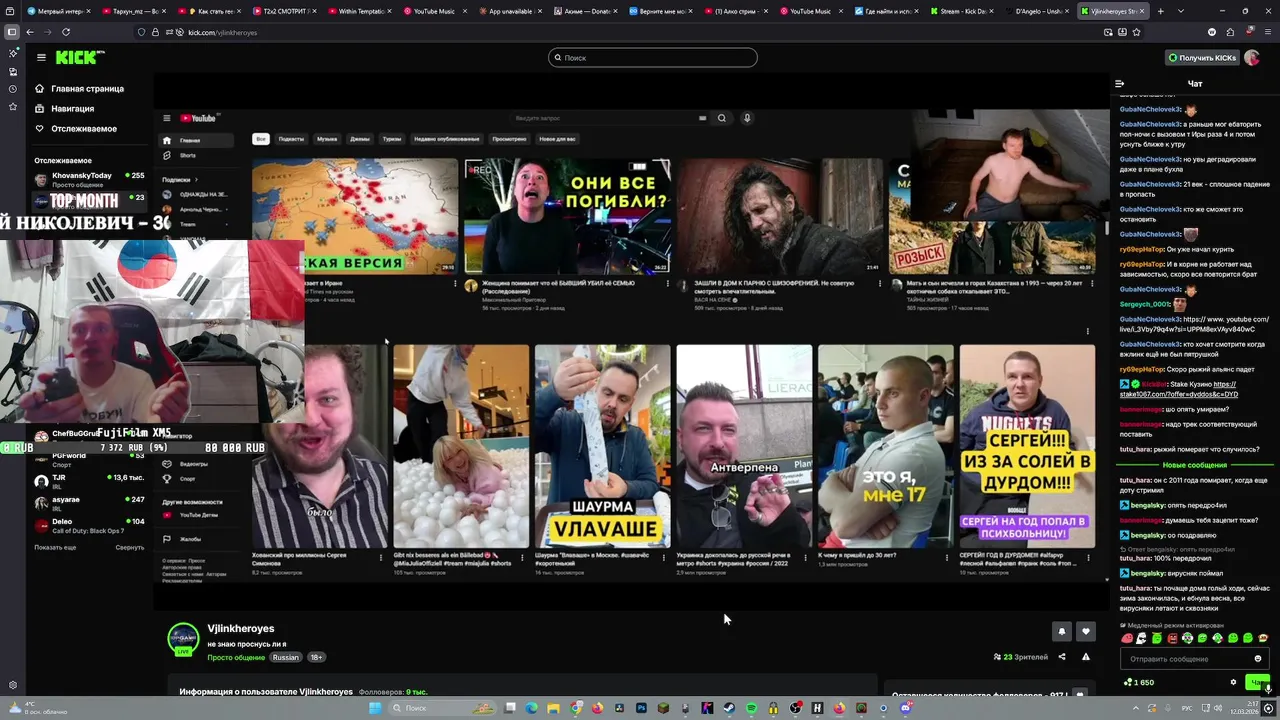Switch to Within Temptation browser tab
Image resolution: width=1280 pixels, height=720 pixels.
coord(358,11)
